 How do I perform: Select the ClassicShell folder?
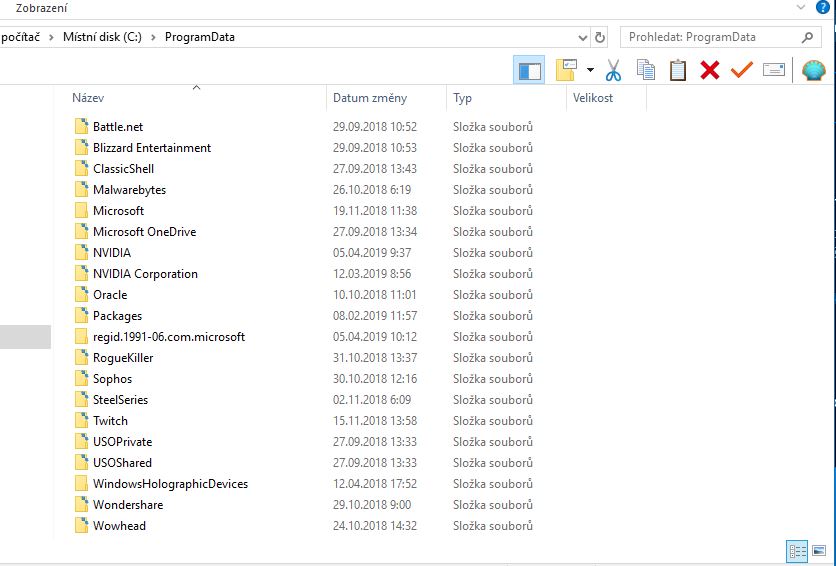[x=123, y=169]
